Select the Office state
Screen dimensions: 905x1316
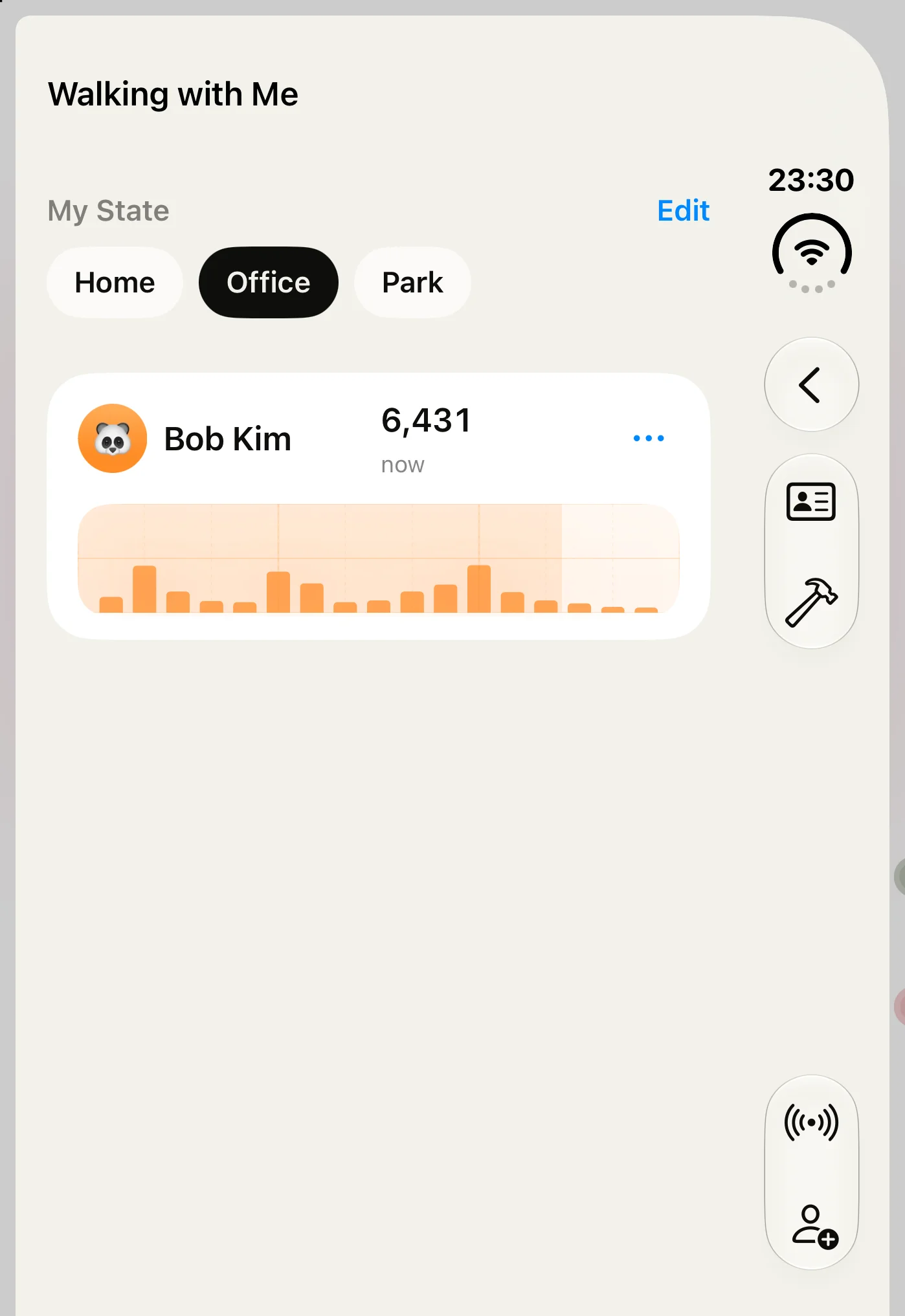[x=269, y=283]
